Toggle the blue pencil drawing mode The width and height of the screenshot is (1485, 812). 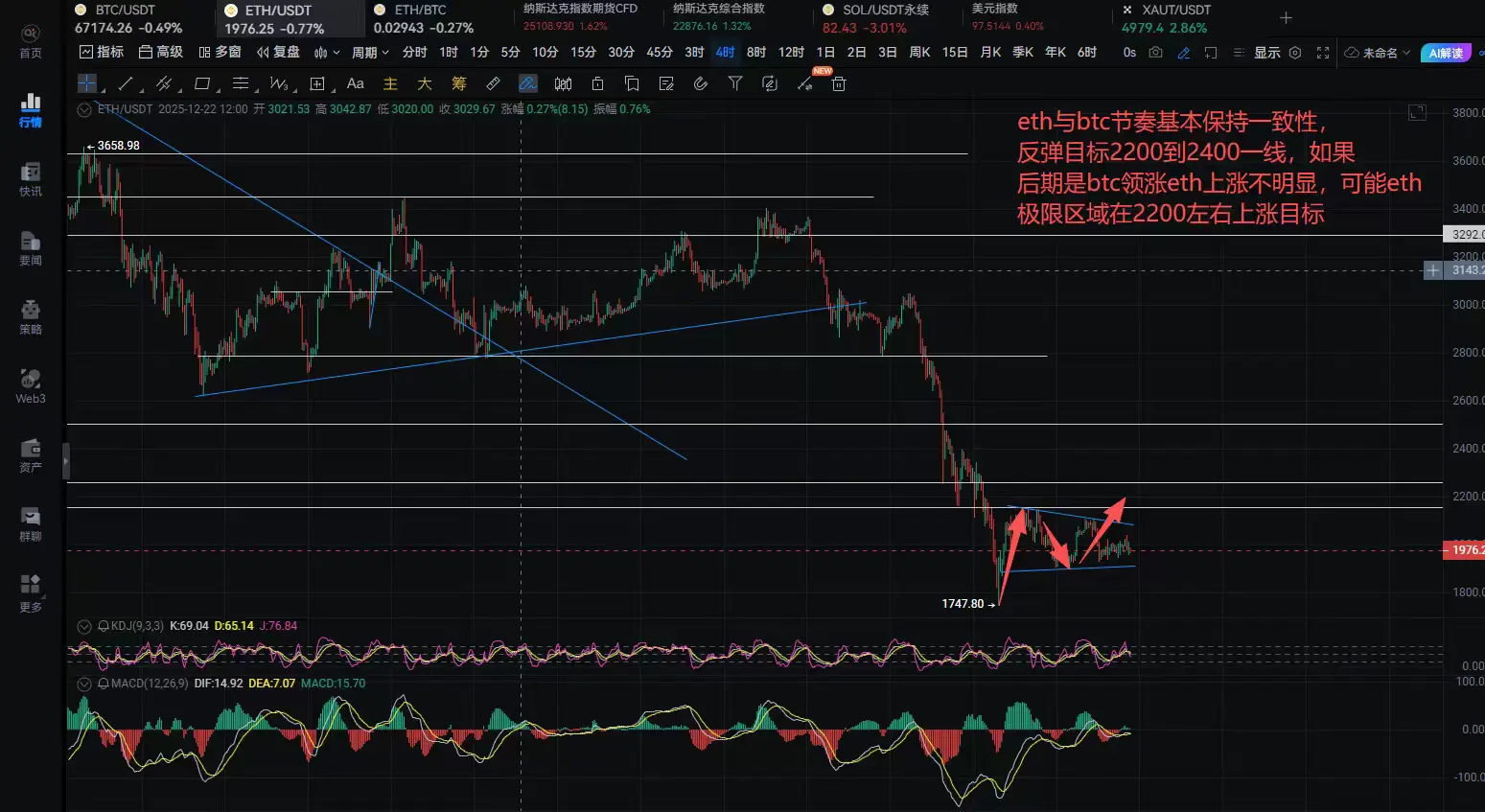click(x=1184, y=53)
